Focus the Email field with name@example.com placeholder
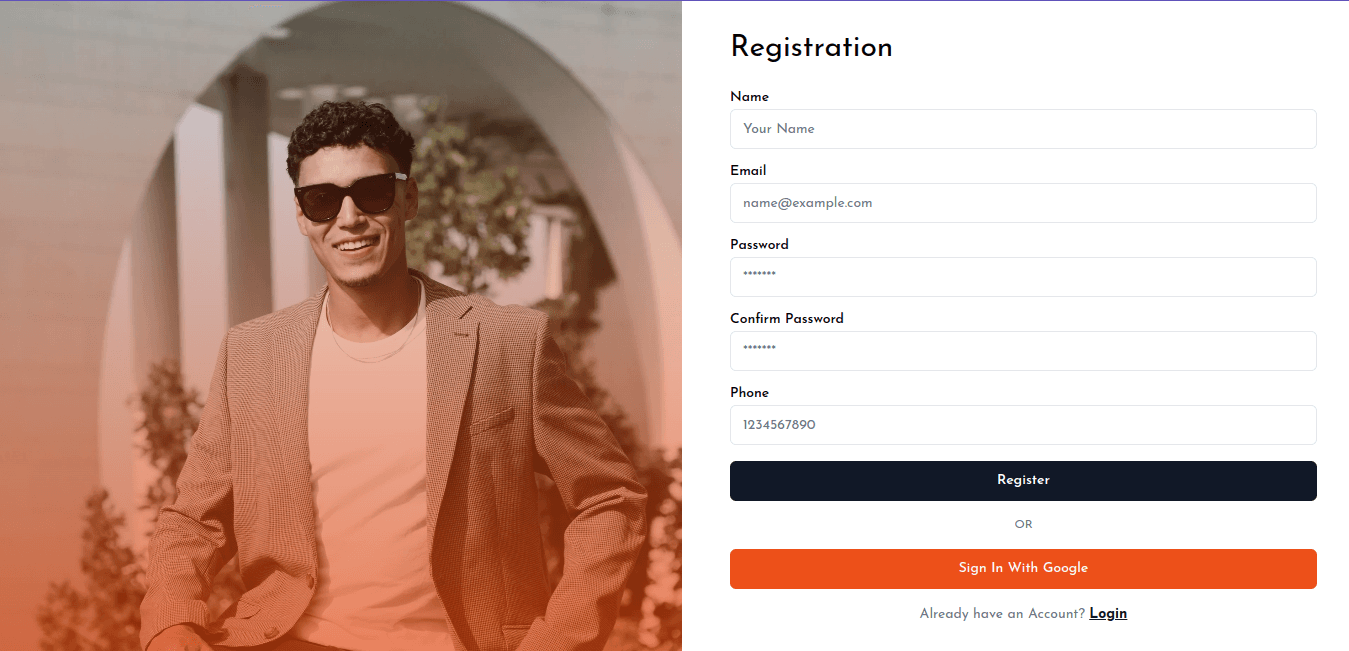Screen dimensions: 1349x651 click(1023, 203)
